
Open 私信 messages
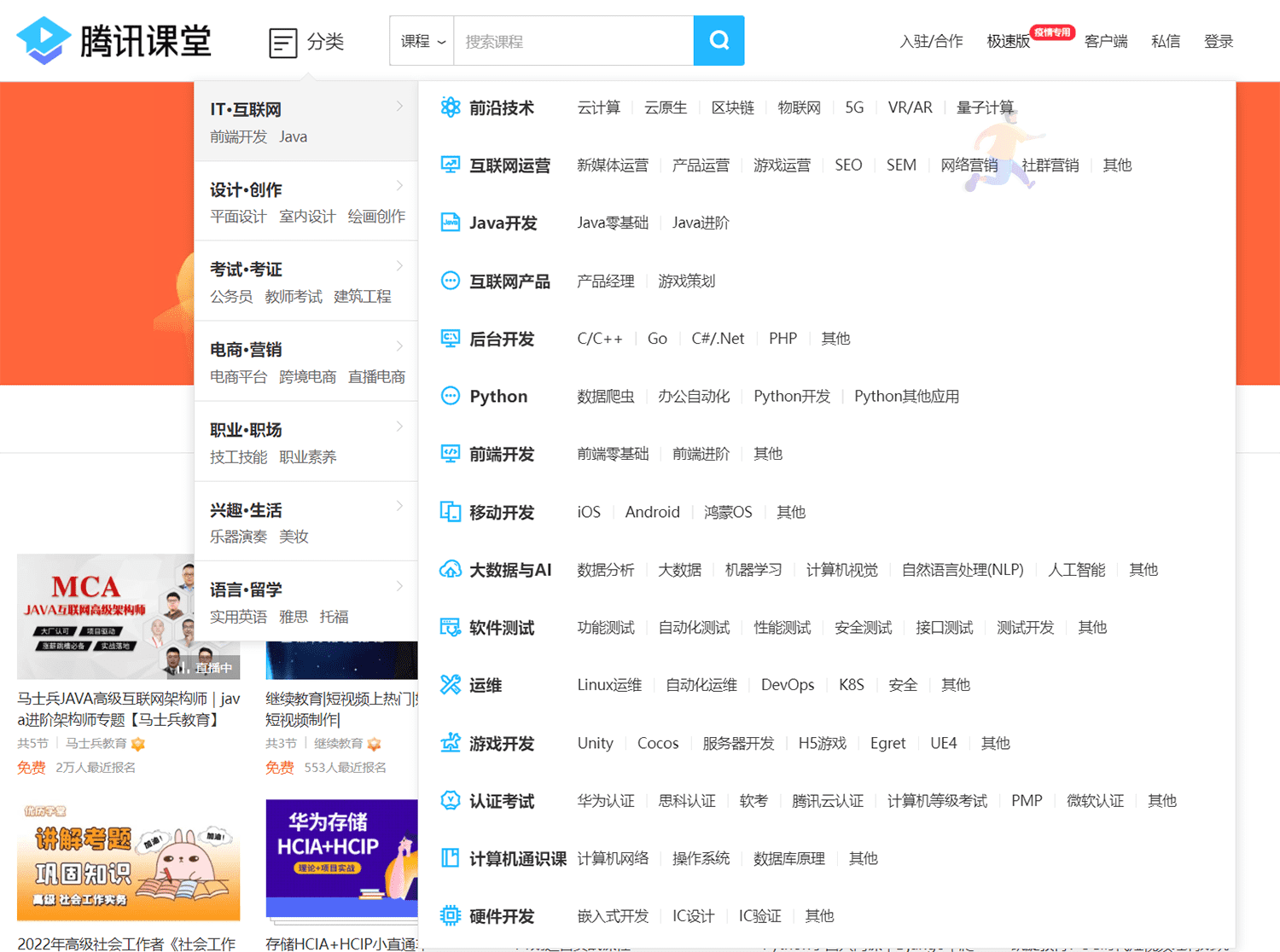(x=1166, y=41)
